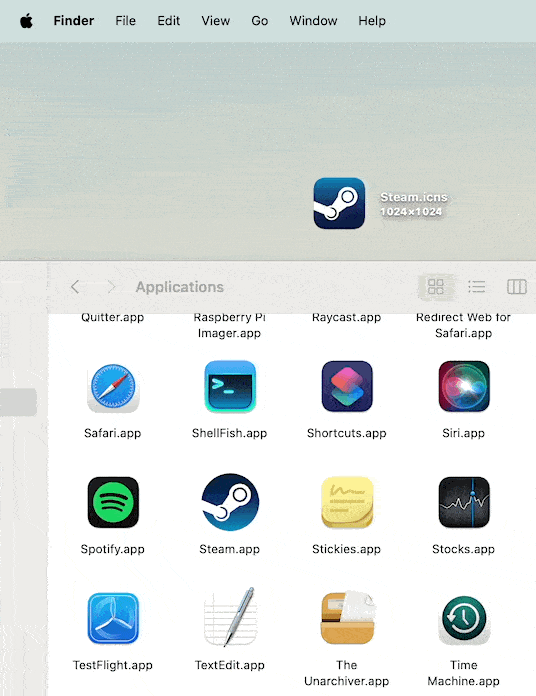
Task: Click the Steam.app name label
Action: (229, 549)
